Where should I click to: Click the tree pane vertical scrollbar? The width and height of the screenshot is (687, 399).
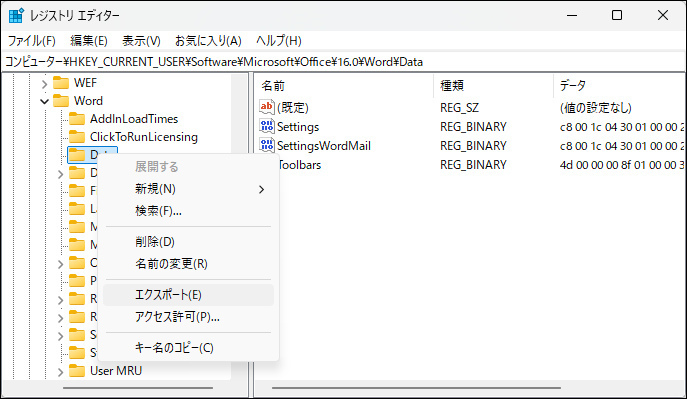tap(239, 227)
